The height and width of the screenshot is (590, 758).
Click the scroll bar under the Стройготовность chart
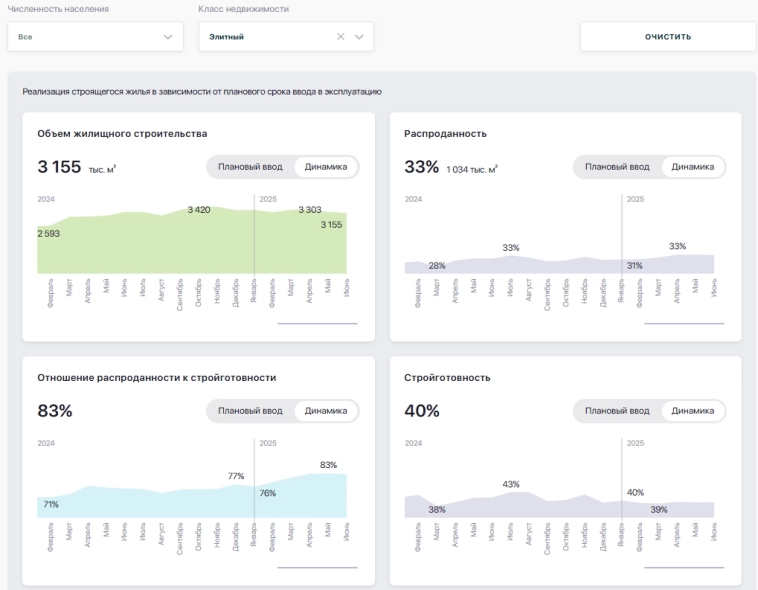pyautogui.click(x=684, y=568)
